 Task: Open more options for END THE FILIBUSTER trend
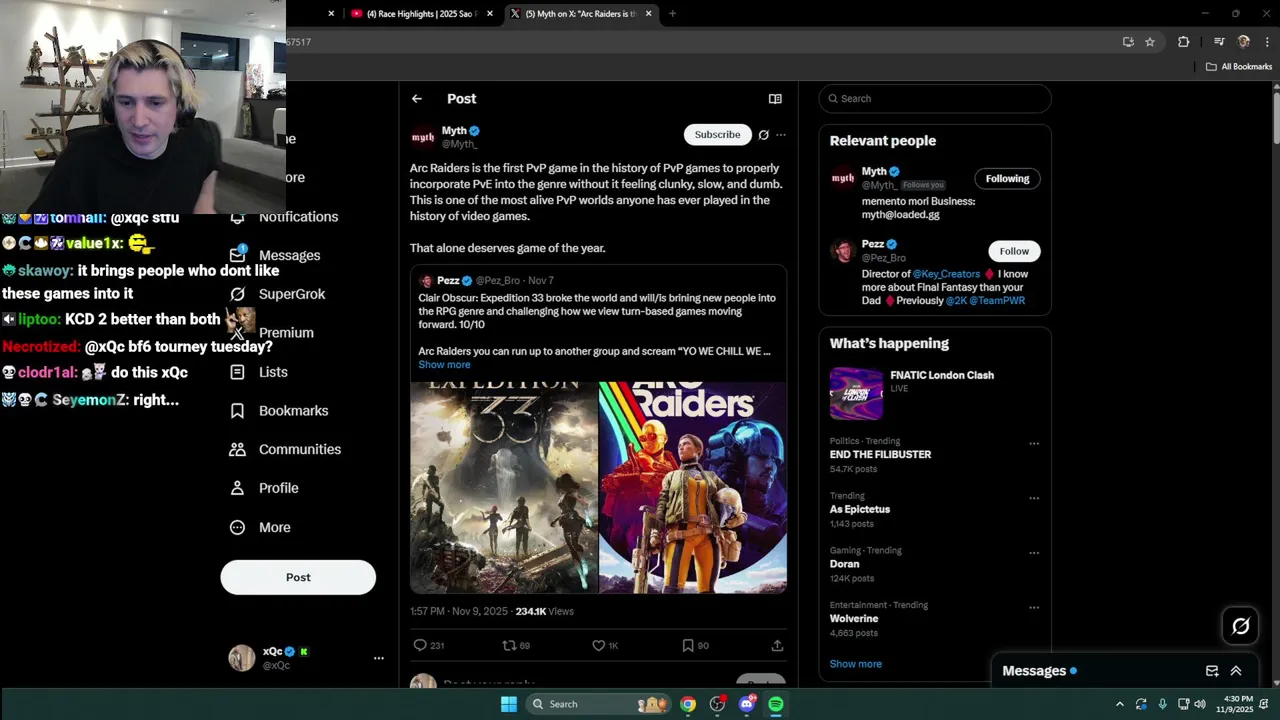coord(1034,443)
